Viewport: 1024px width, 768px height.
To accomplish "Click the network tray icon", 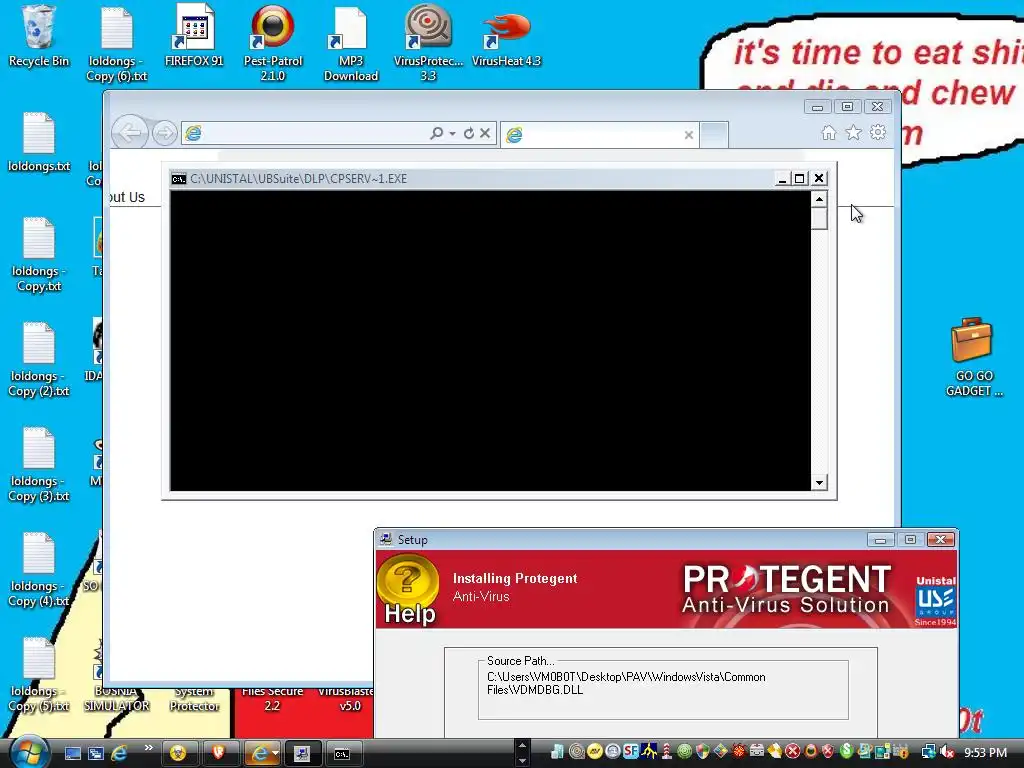I will point(927,752).
